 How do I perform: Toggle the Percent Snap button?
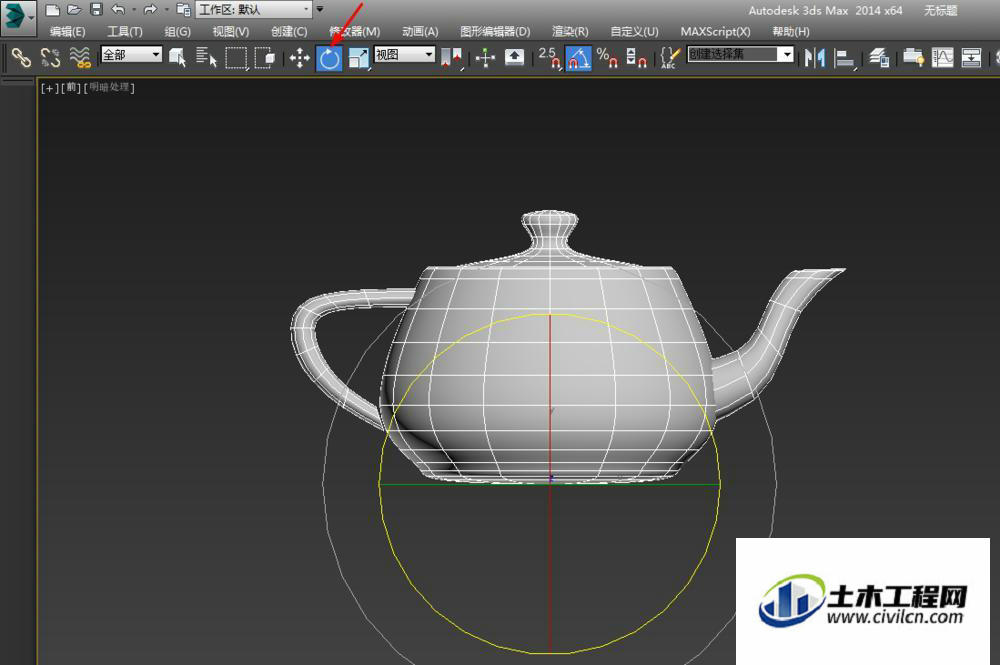click(x=607, y=58)
